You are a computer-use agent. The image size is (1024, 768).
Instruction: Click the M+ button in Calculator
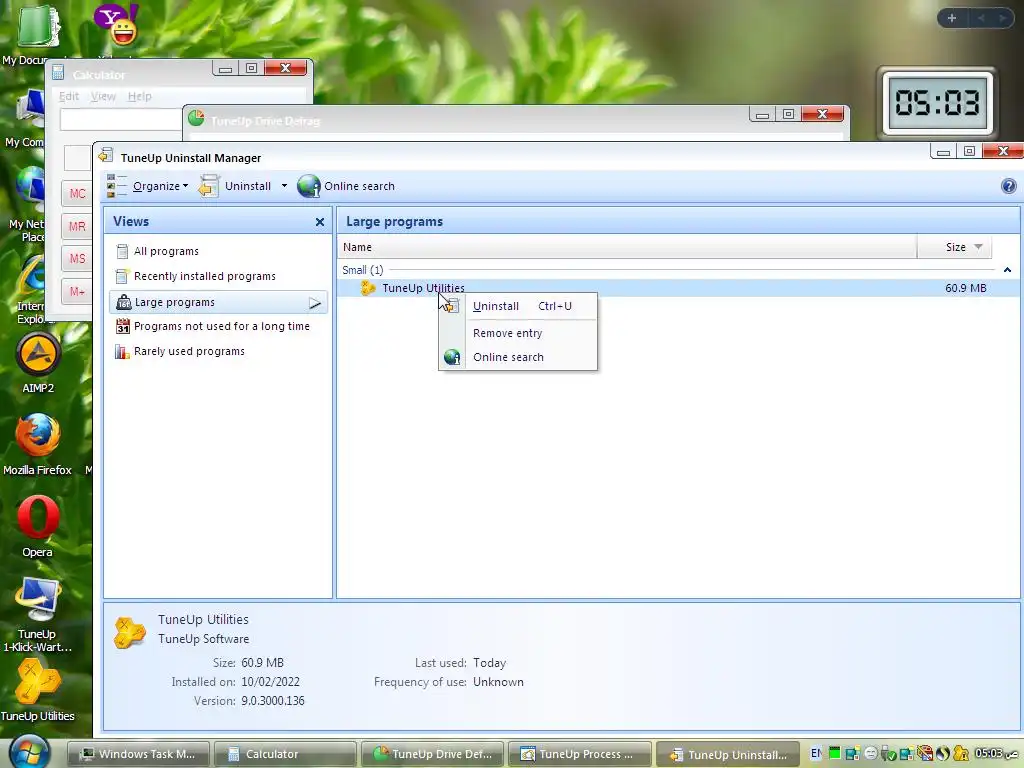pos(77,291)
